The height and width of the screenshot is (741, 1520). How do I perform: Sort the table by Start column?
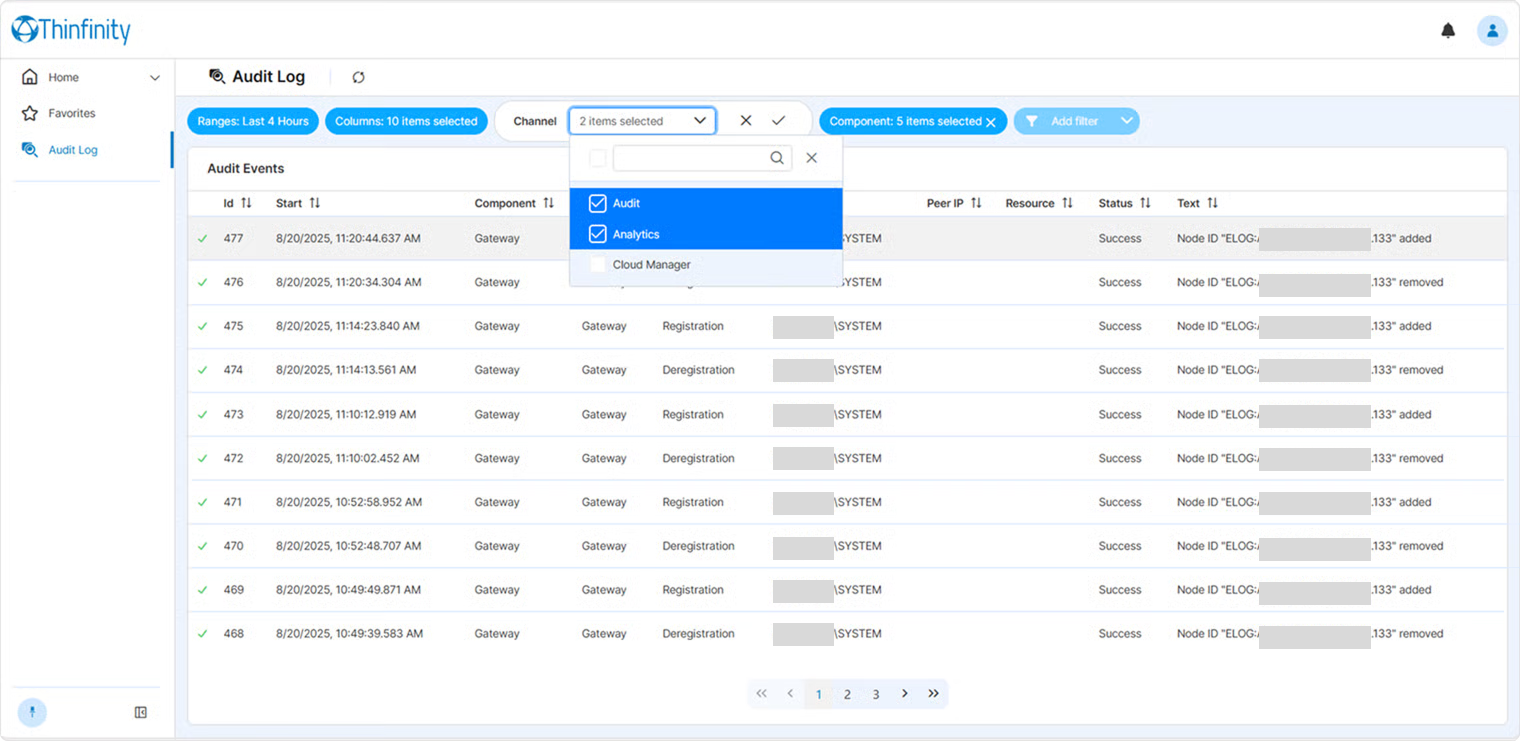(x=315, y=203)
